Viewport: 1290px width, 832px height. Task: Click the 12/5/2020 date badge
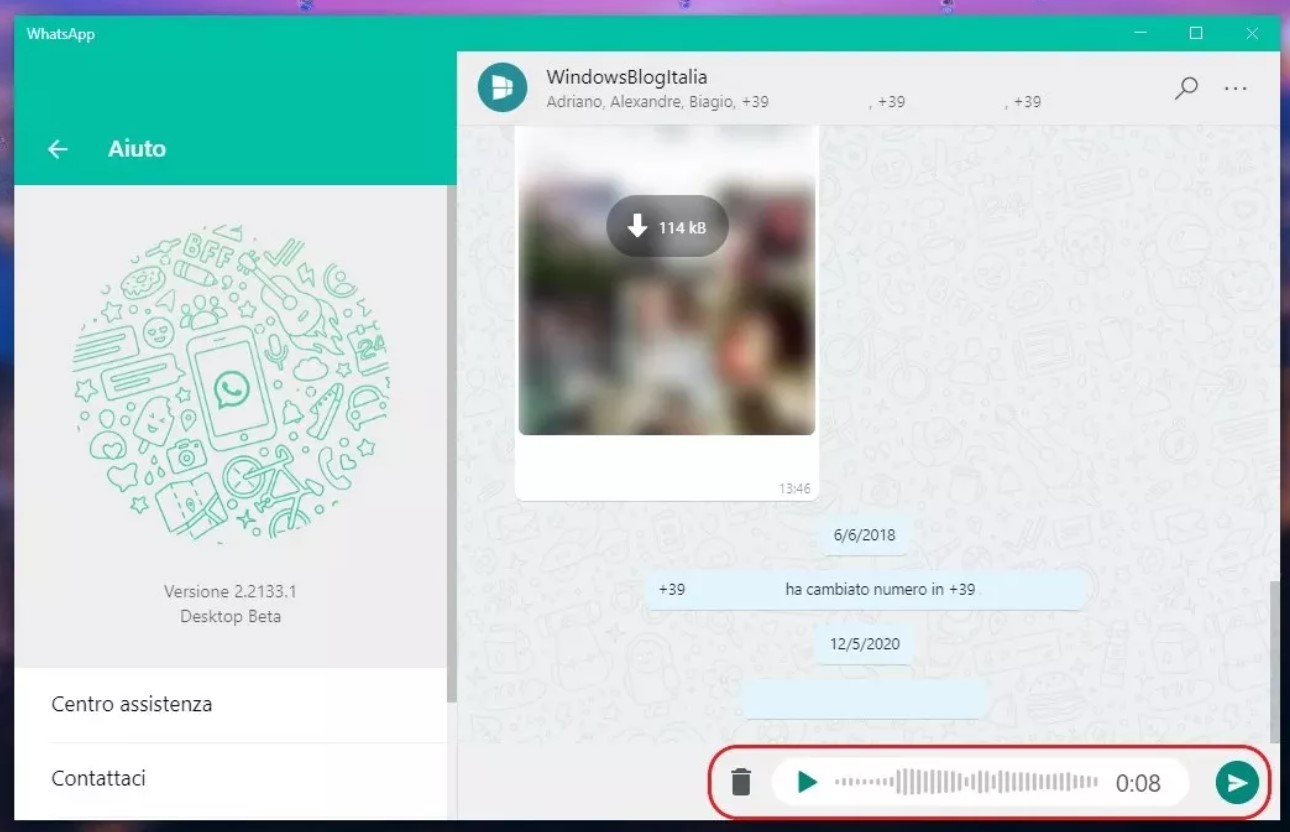(x=865, y=643)
